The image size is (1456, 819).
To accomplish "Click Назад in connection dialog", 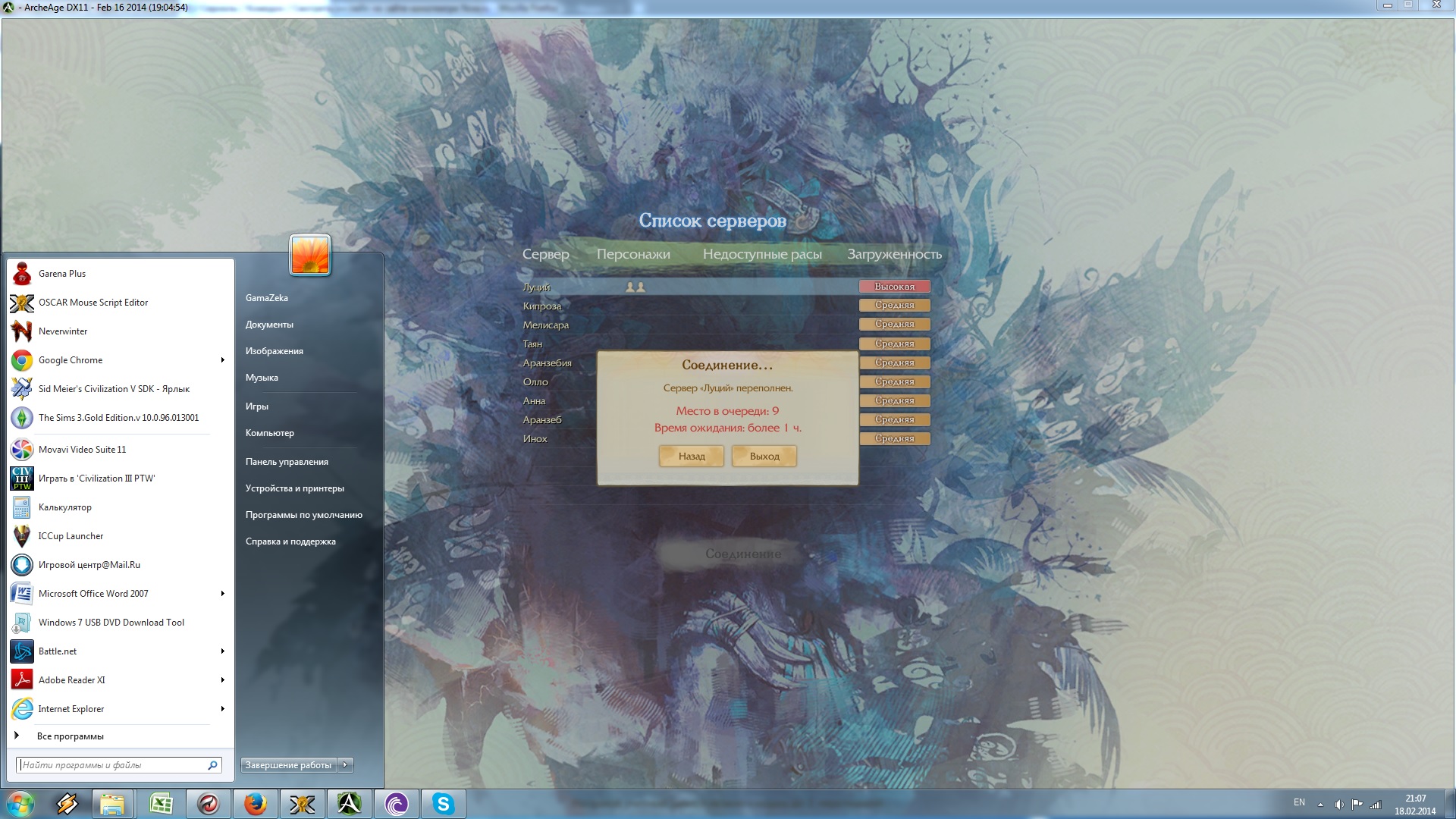I will coord(692,457).
